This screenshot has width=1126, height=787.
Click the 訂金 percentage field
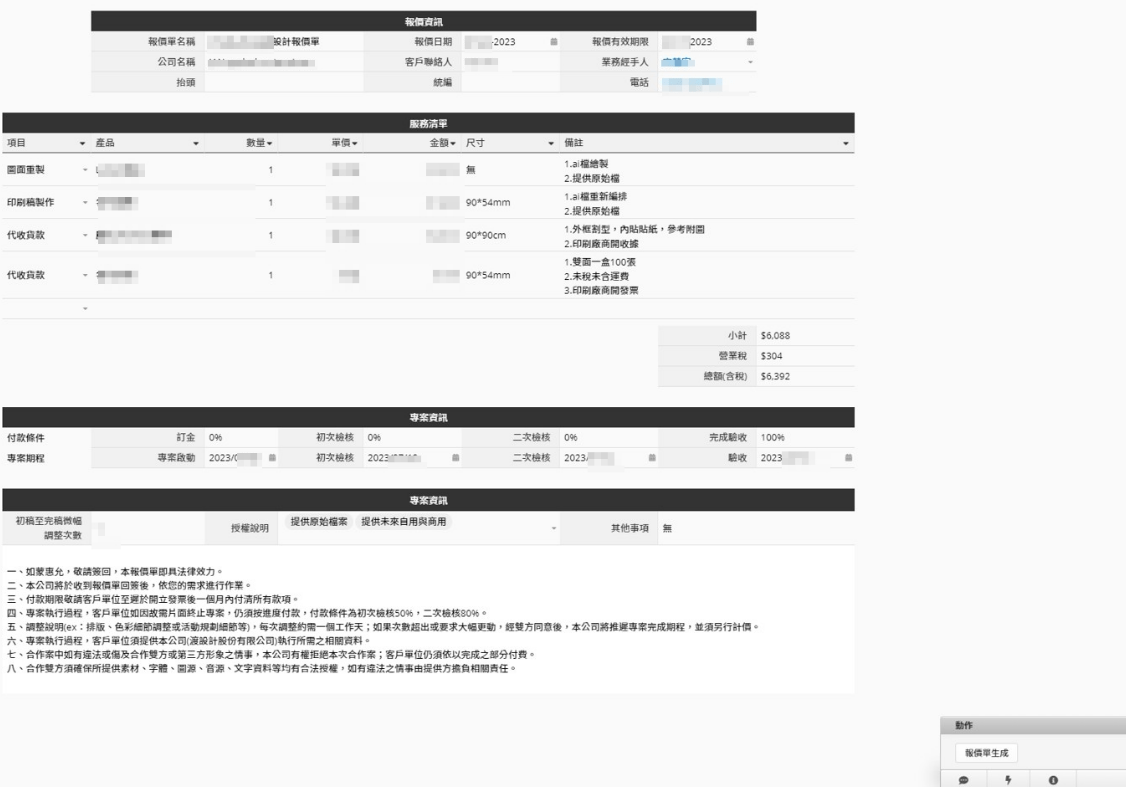[241, 437]
